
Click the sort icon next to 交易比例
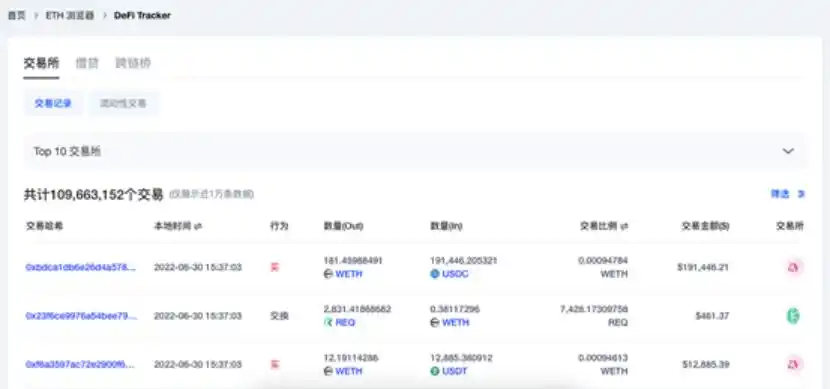pyautogui.click(x=624, y=227)
